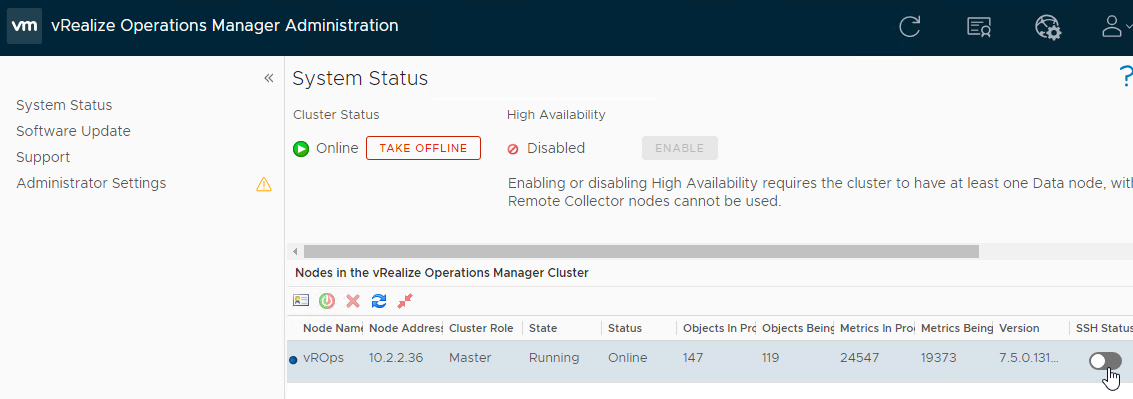Toggle the SSH Status switch for vROps
This screenshot has width=1133, height=399.
pyautogui.click(x=1106, y=361)
